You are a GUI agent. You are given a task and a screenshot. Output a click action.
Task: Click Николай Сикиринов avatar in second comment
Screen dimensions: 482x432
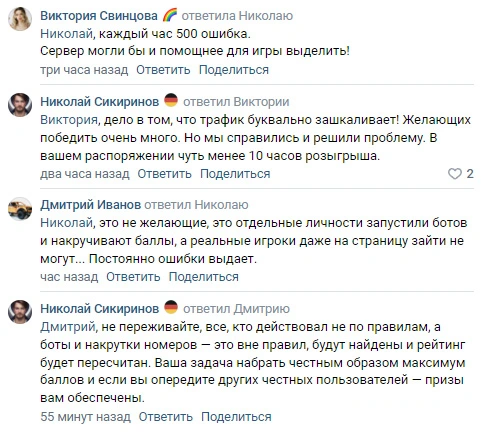pos(20,105)
